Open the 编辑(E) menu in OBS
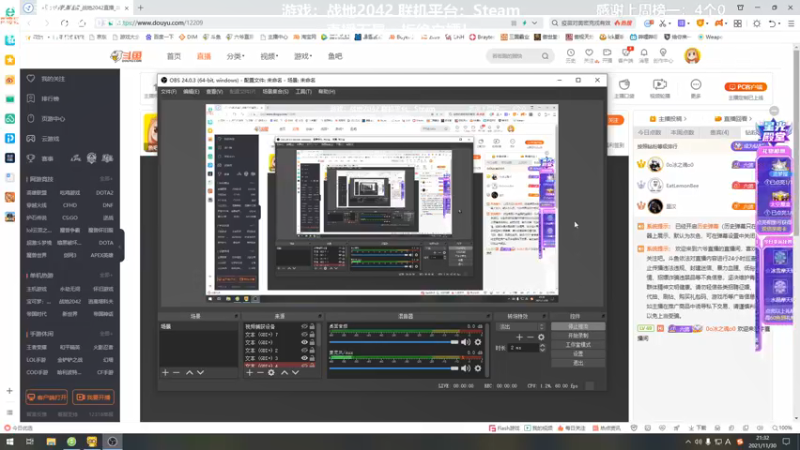The height and width of the screenshot is (450, 800). click(x=191, y=92)
